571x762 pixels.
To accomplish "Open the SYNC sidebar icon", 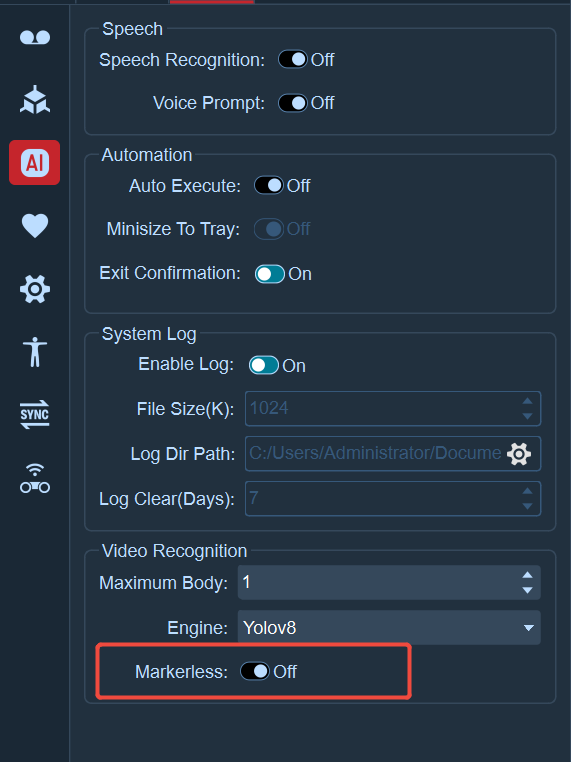I will [x=35, y=415].
